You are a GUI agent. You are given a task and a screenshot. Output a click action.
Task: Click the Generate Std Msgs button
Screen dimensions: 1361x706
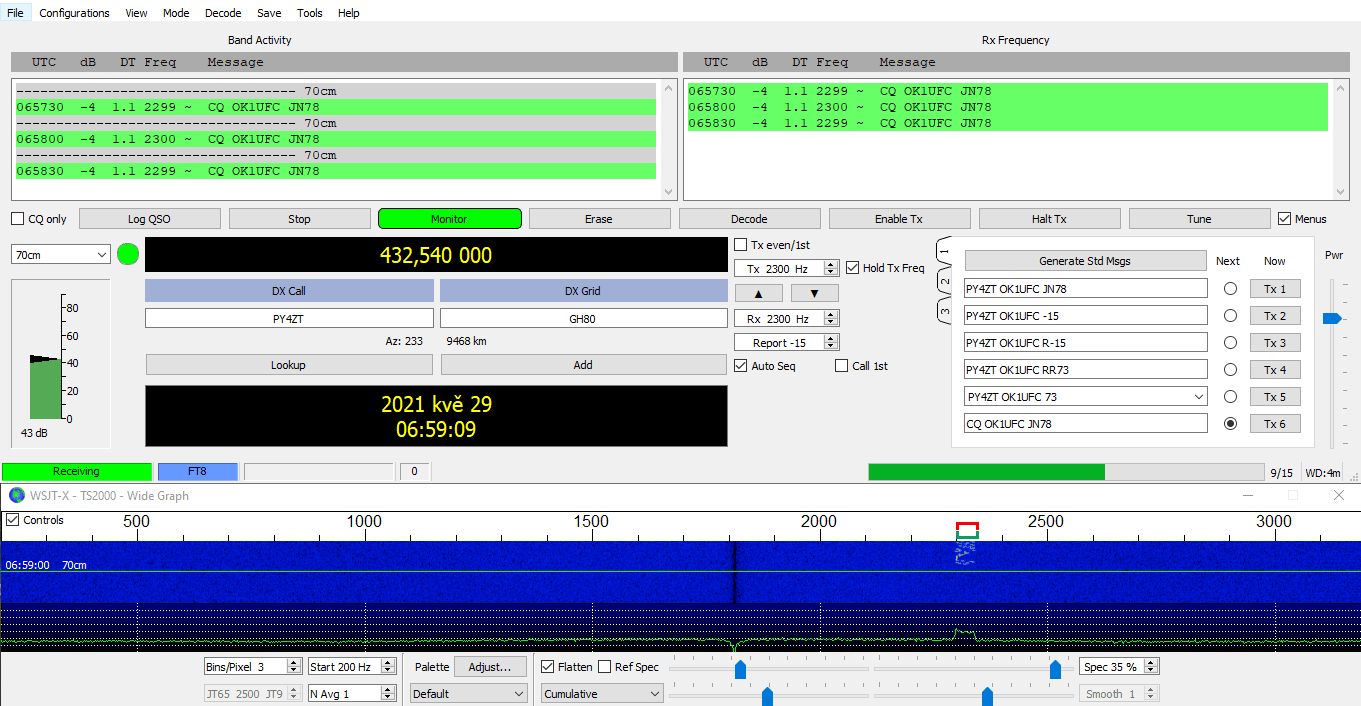pos(1085,261)
